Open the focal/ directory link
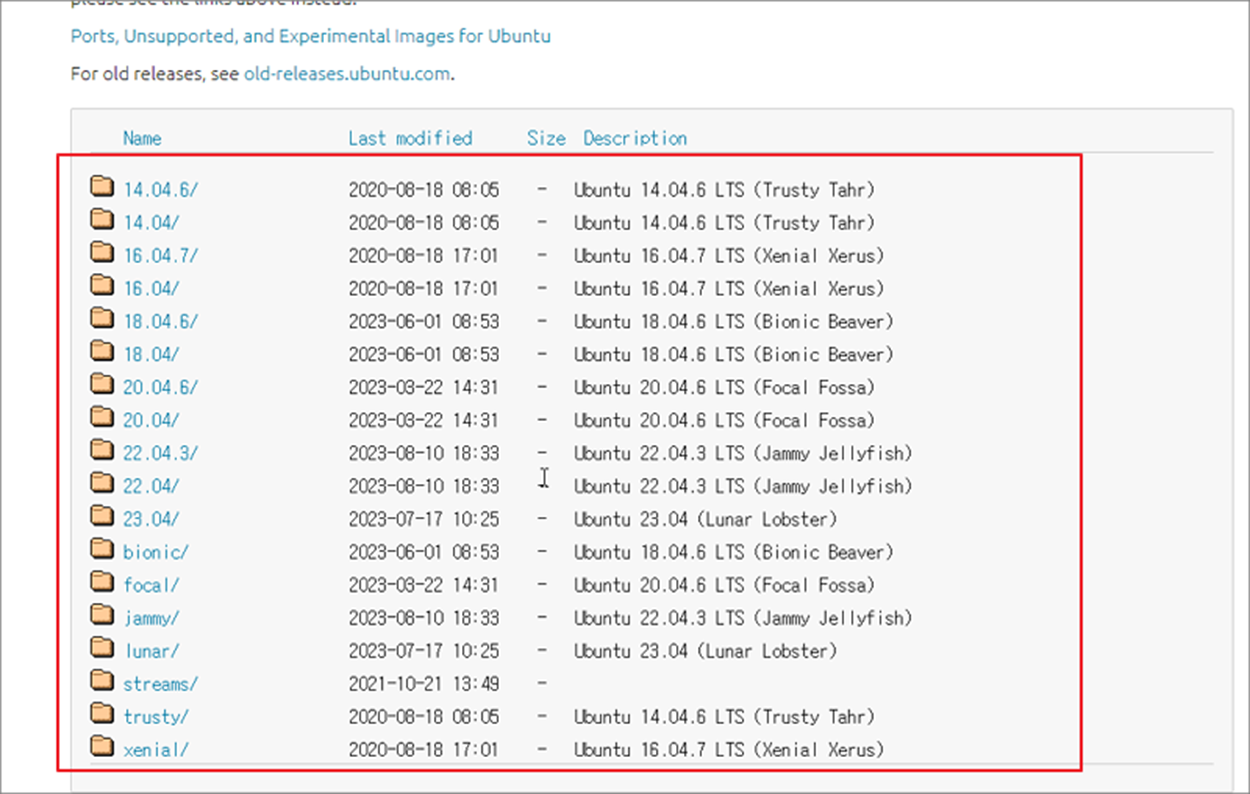Screen dimensions: 1250x794 tap(152, 585)
